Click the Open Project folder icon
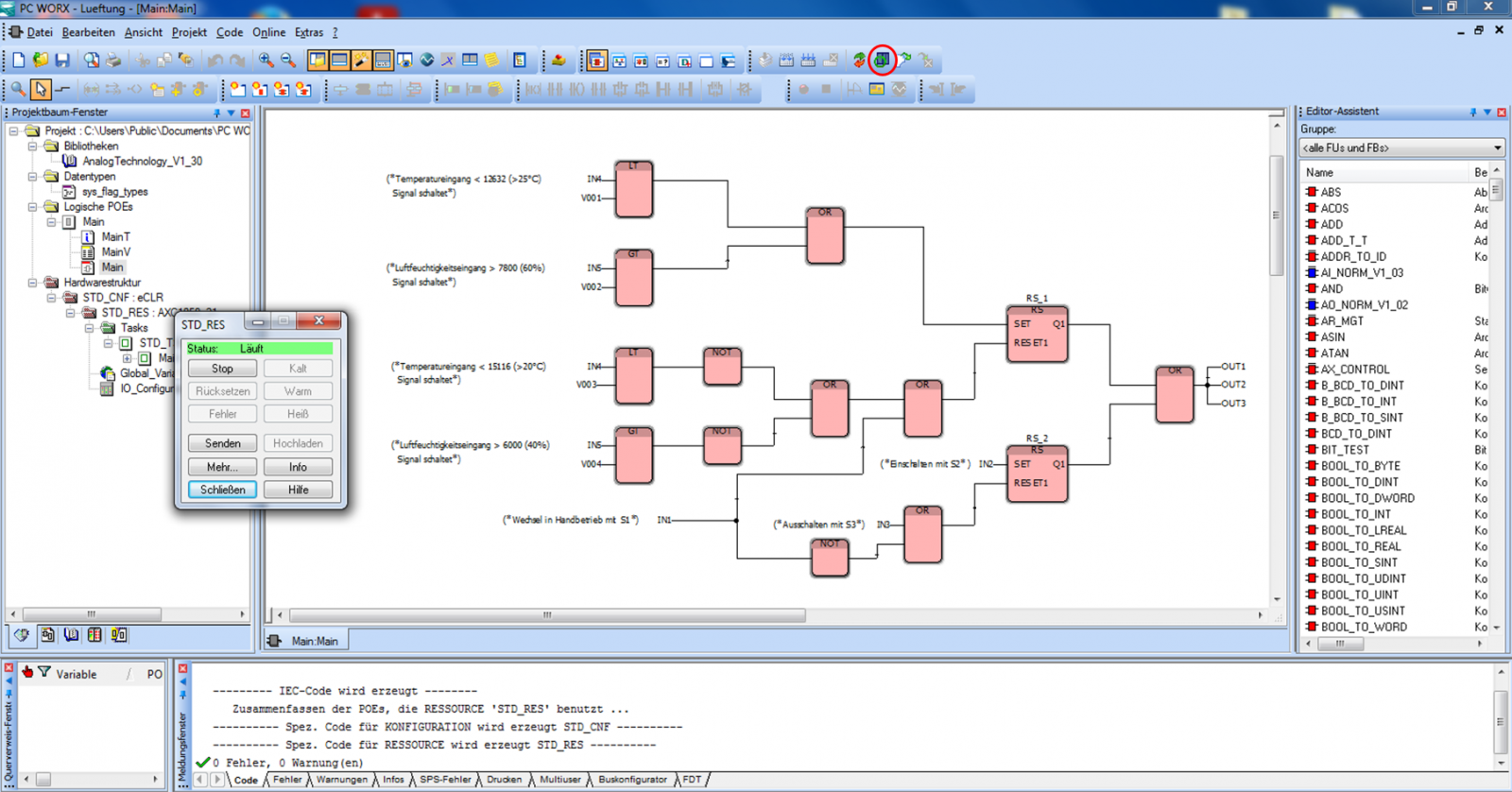The image size is (1512, 792). [41, 60]
